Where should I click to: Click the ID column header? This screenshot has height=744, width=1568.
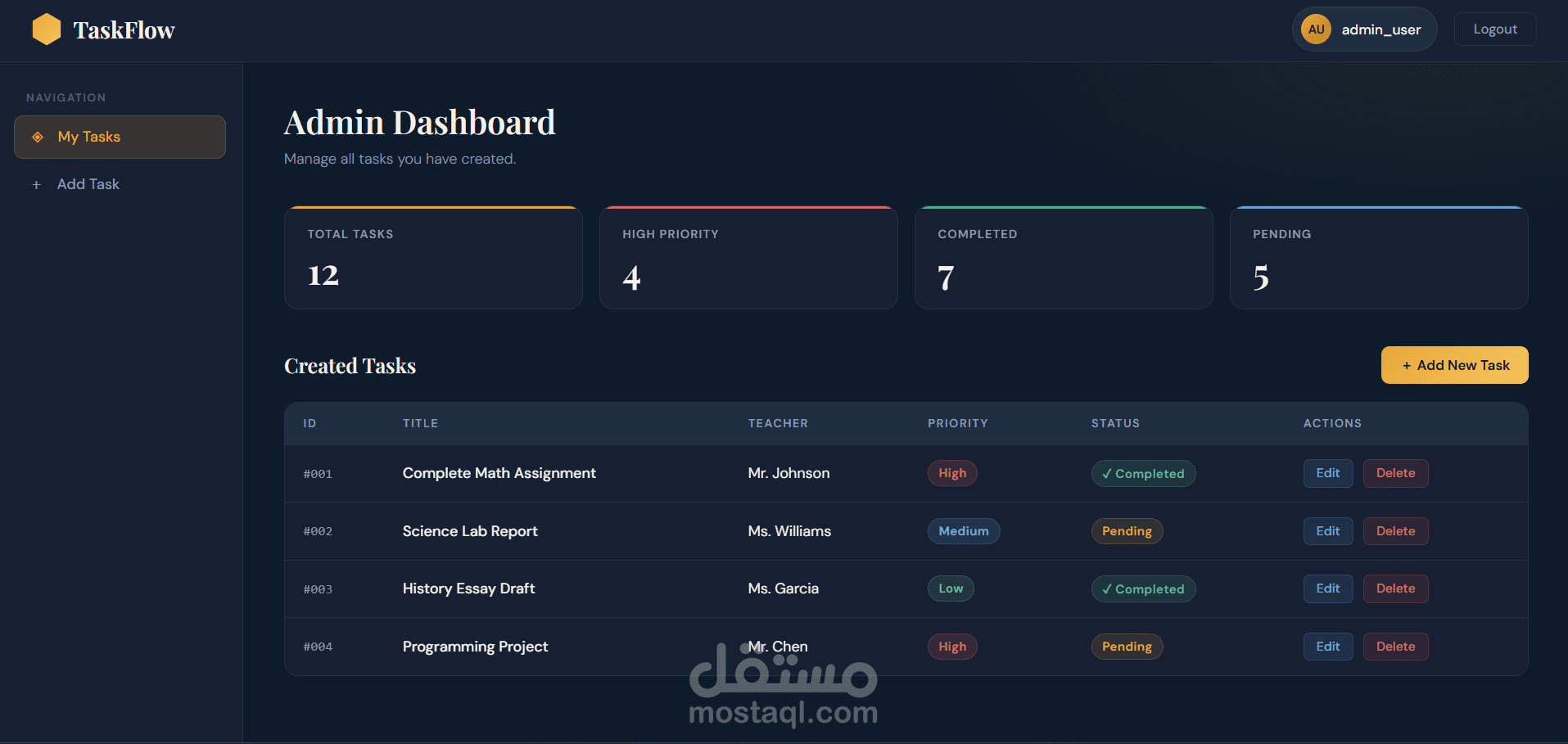pos(310,423)
